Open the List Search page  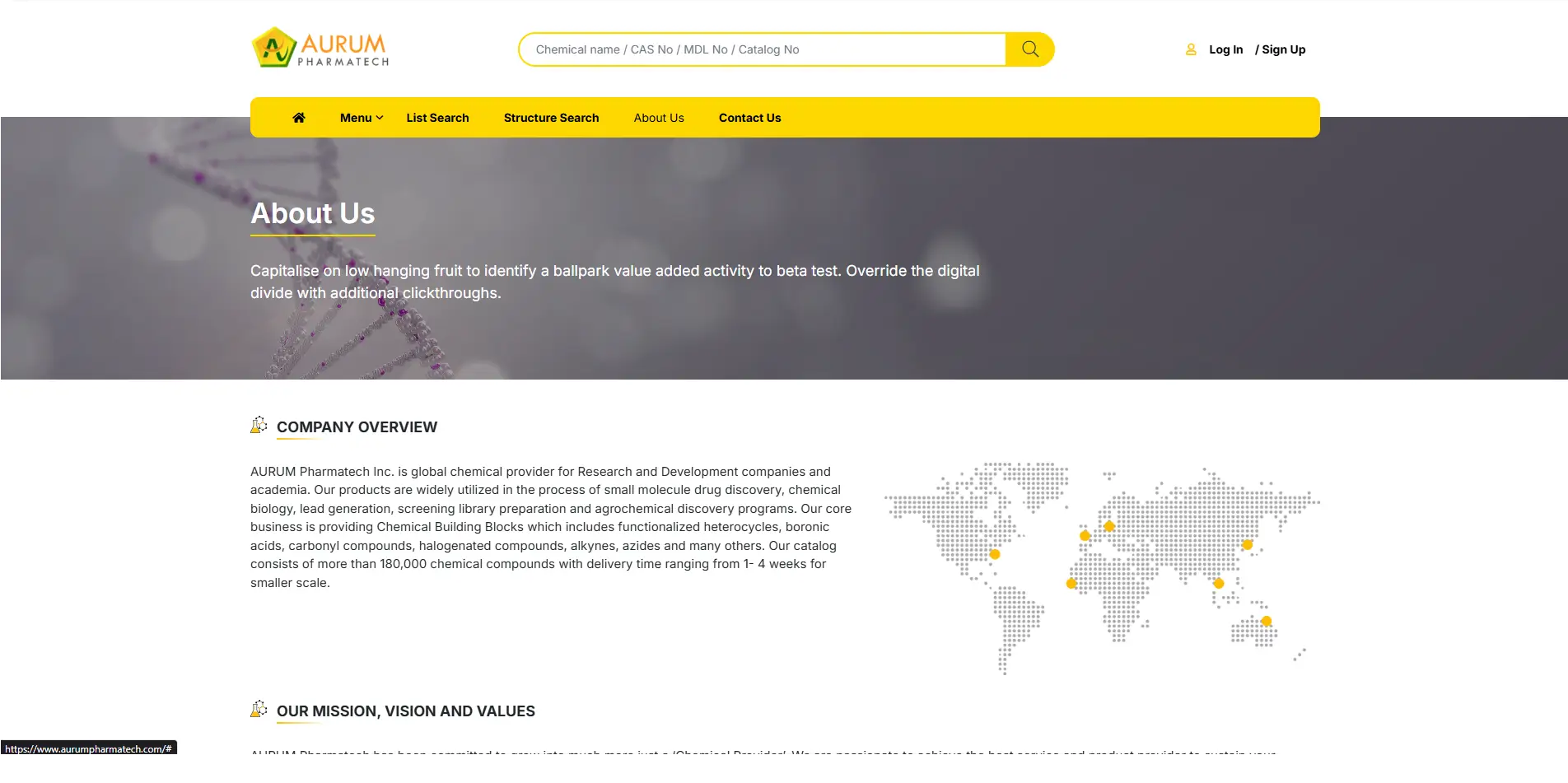[437, 118]
